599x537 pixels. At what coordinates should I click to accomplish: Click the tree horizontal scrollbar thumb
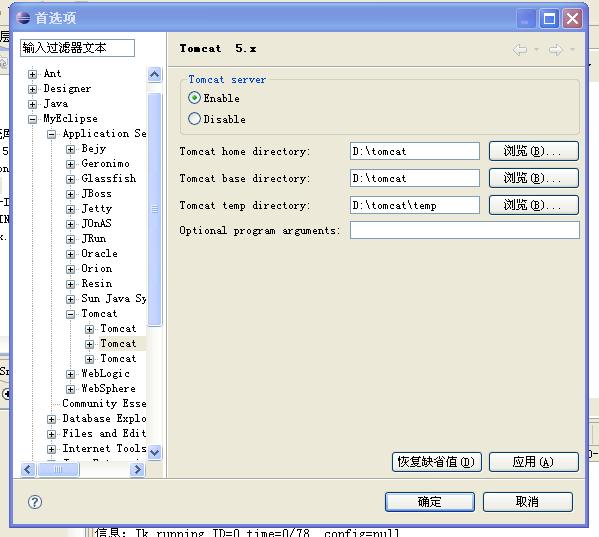pos(58,469)
